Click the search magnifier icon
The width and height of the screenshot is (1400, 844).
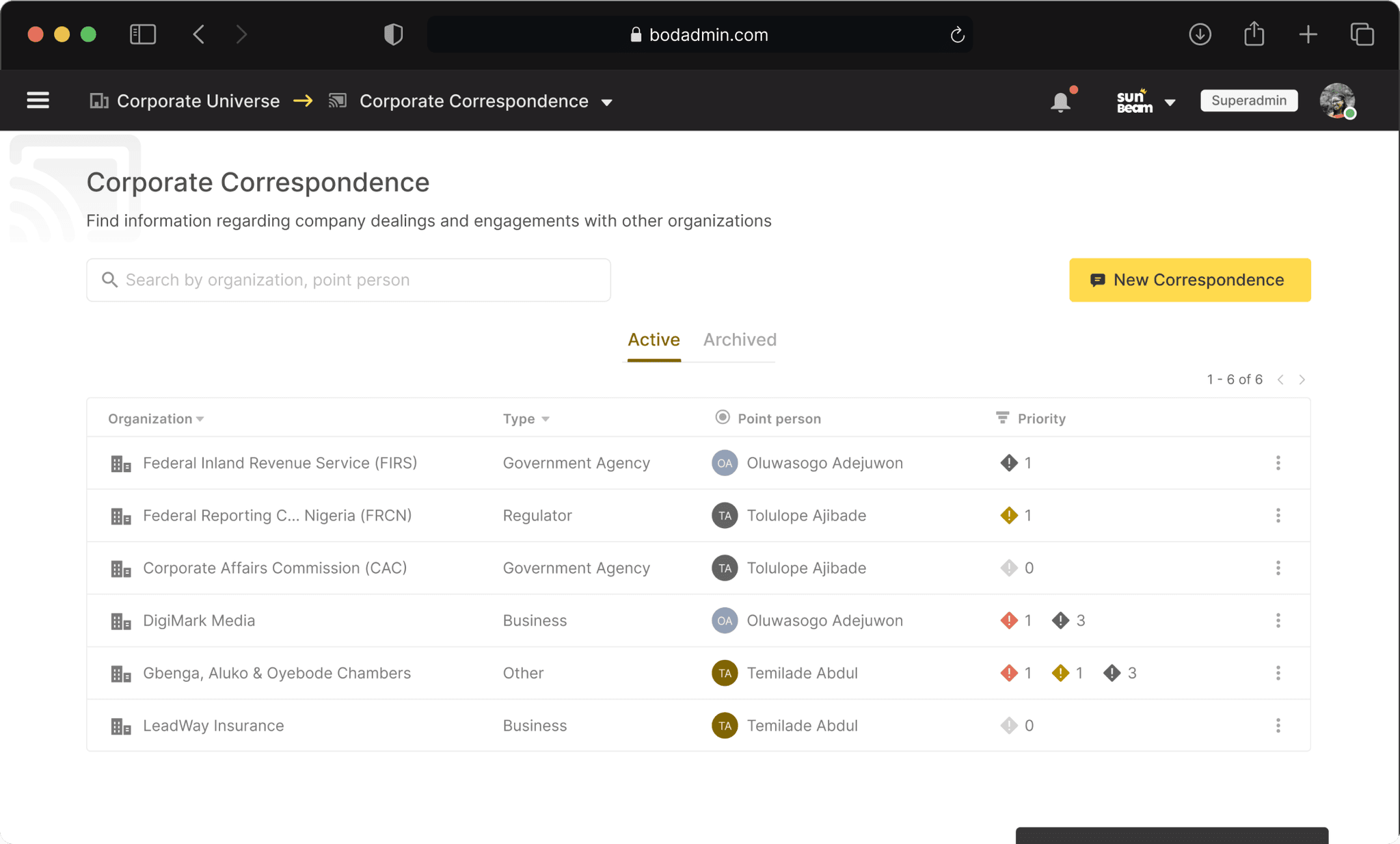click(109, 280)
